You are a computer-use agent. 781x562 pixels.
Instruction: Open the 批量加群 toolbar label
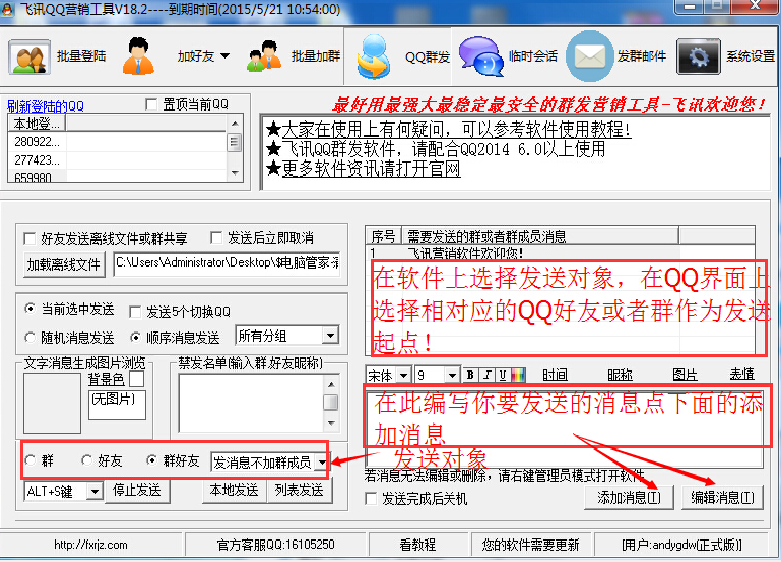316,56
